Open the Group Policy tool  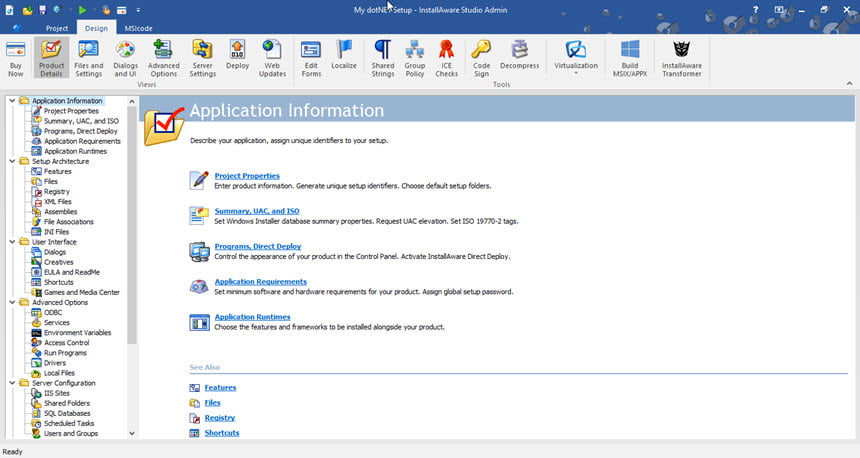point(415,58)
